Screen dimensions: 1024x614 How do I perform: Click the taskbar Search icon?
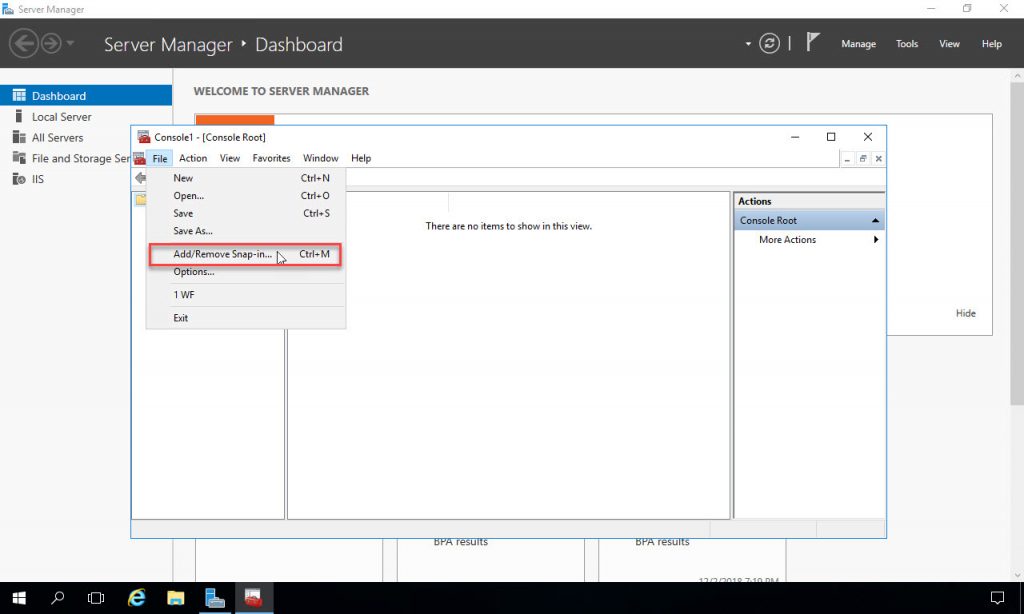click(x=58, y=597)
